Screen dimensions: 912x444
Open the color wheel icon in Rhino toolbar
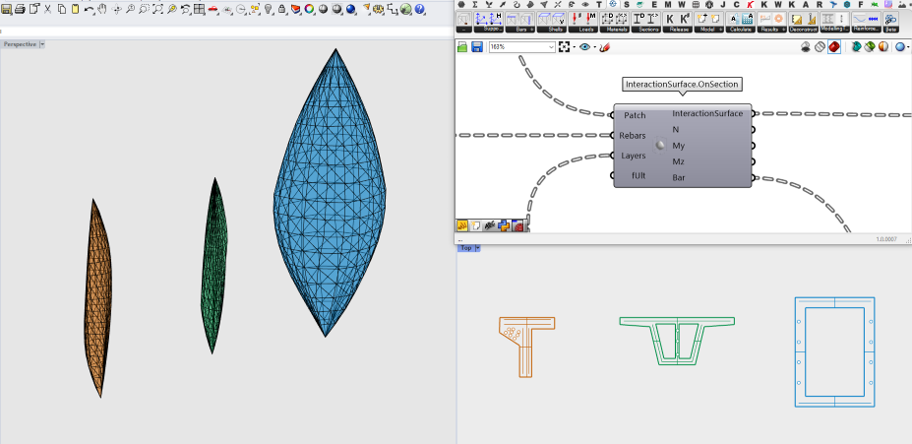click(308, 9)
